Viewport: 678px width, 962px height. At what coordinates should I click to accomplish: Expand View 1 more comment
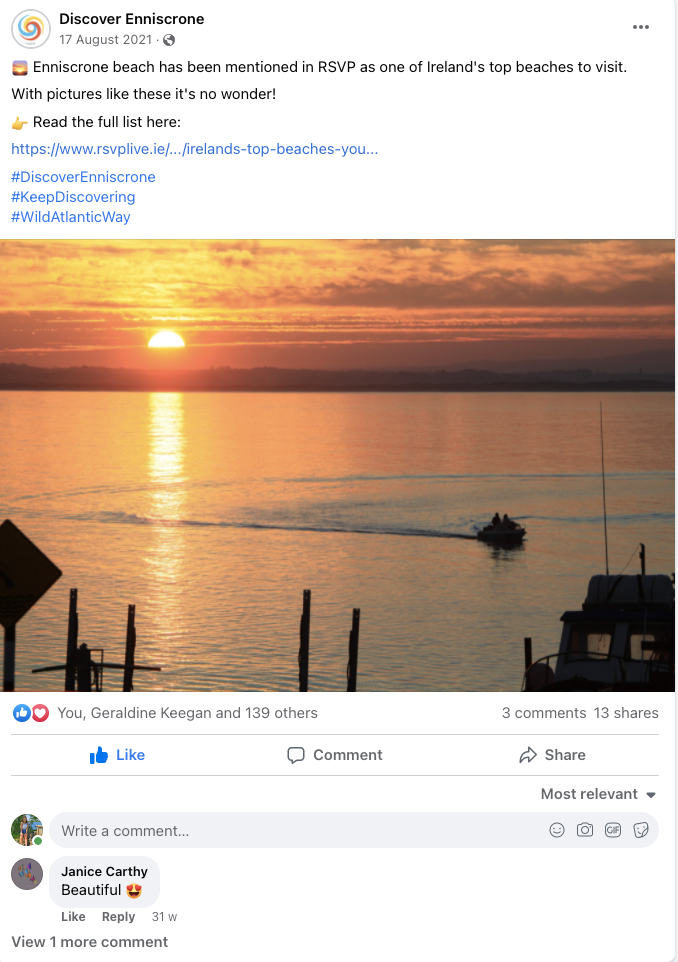(x=89, y=942)
